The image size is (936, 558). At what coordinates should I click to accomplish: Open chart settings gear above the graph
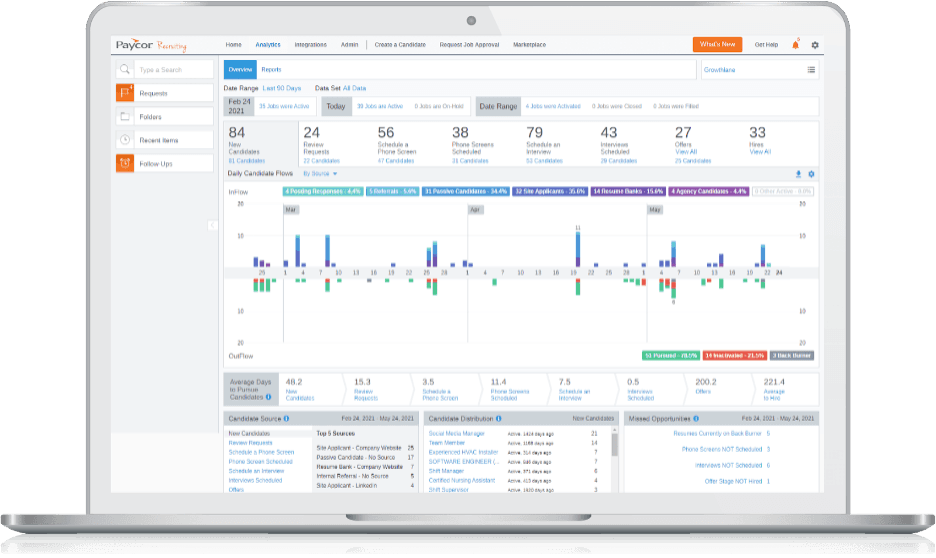[x=811, y=174]
